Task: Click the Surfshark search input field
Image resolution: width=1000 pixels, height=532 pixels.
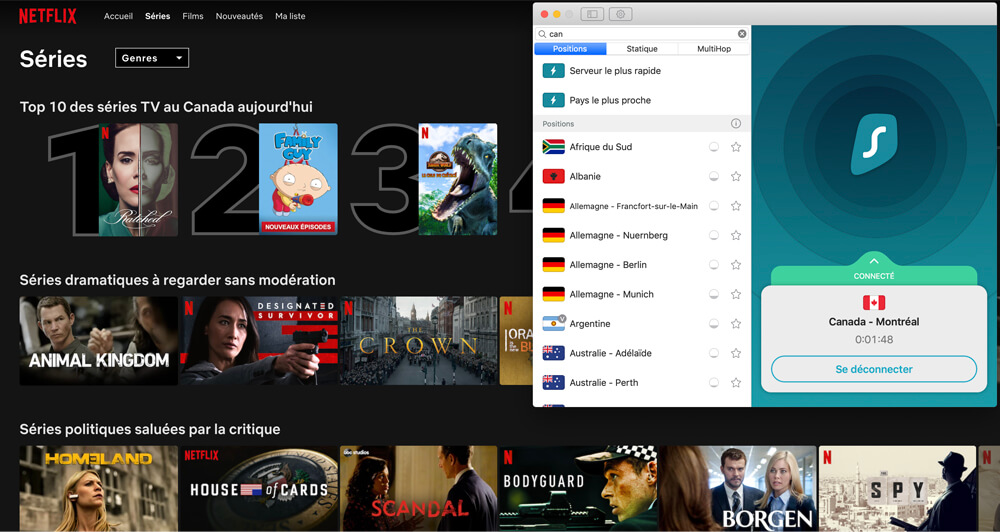Action: (x=642, y=34)
